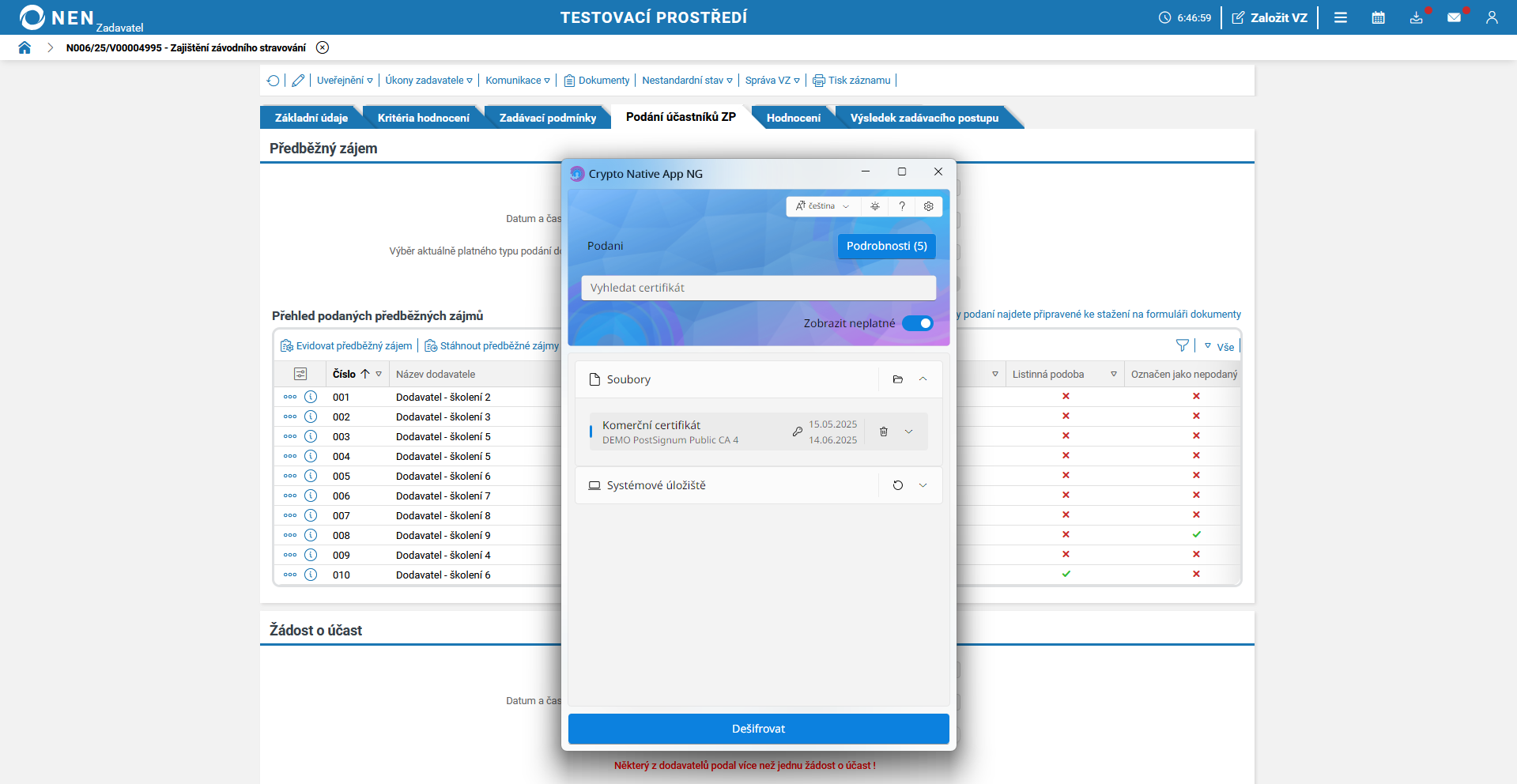Open row 008 three-dot actions menu
The width and height of the screenshot is (1517, 784).
tap(290, 535)
